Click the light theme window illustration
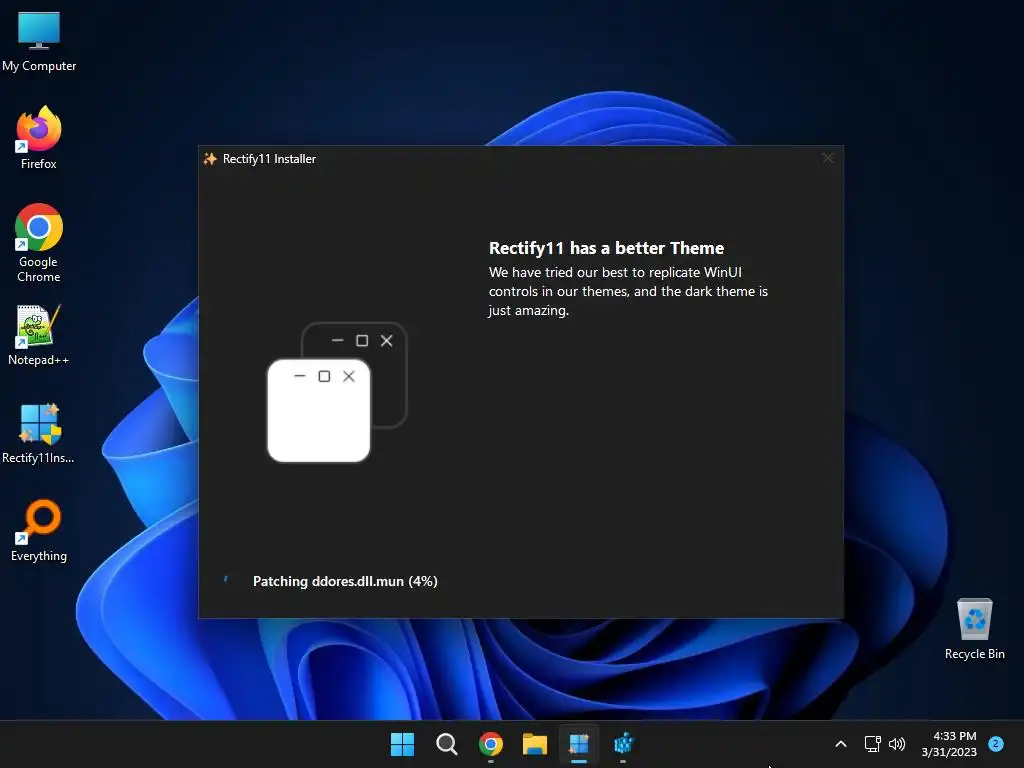 [319, 411]
